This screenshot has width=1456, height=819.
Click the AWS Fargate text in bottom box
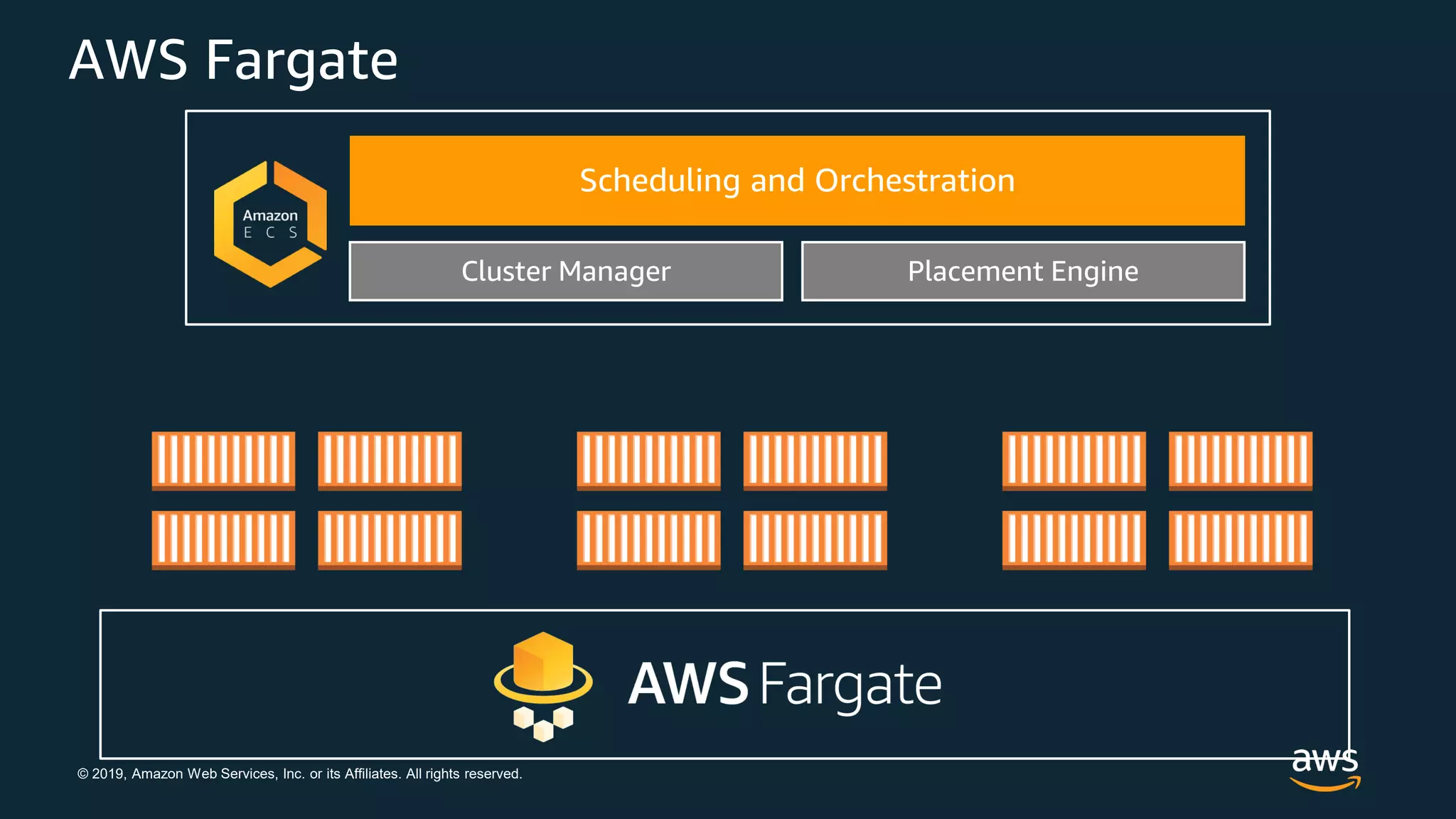pyautogui.click(x=785, y=685)
